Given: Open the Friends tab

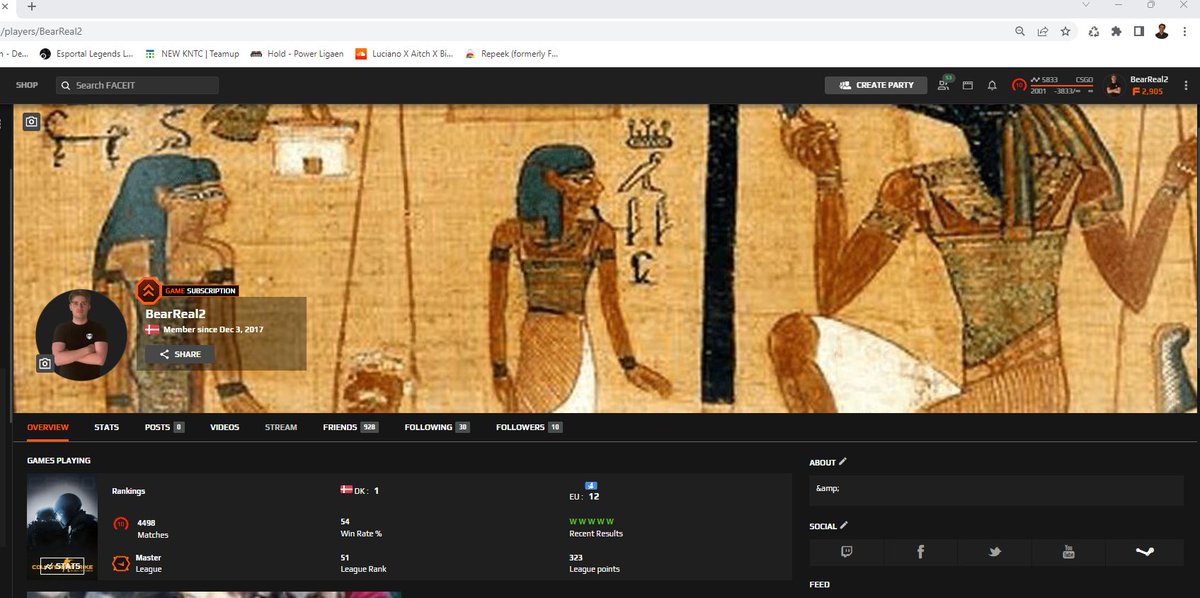Looking at the screenshot, I should pyautogui.click(x=350, y=427).
